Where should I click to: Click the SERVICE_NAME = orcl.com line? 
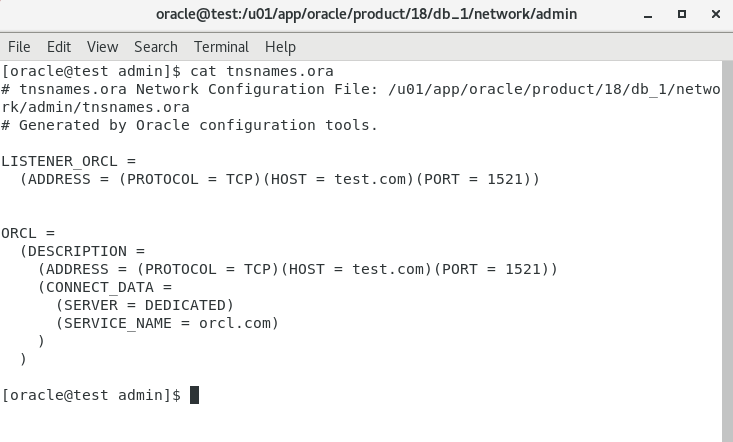pyautogui.click(x=167, y=323)
